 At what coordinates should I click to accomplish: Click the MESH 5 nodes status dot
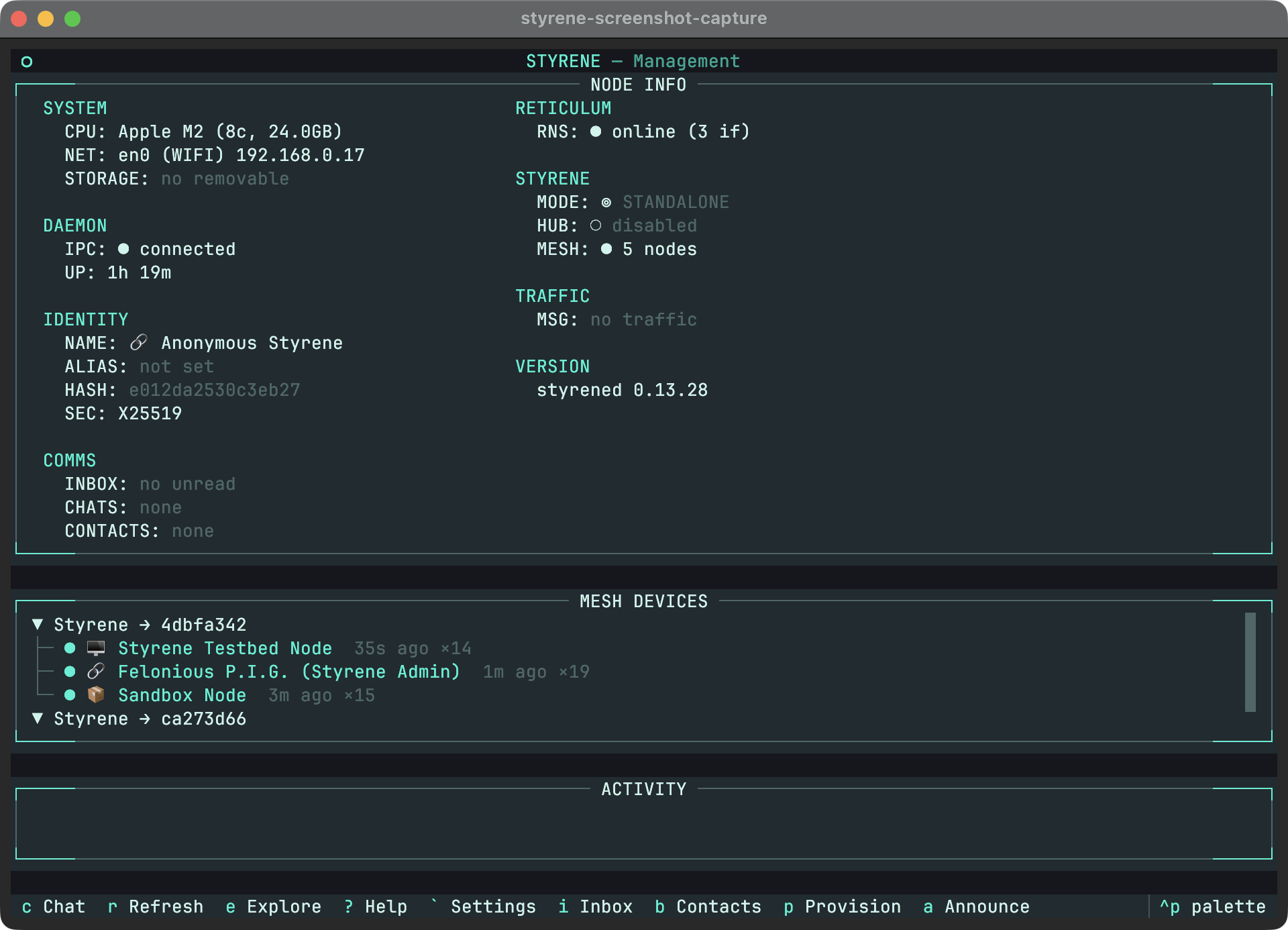(606, 248)
